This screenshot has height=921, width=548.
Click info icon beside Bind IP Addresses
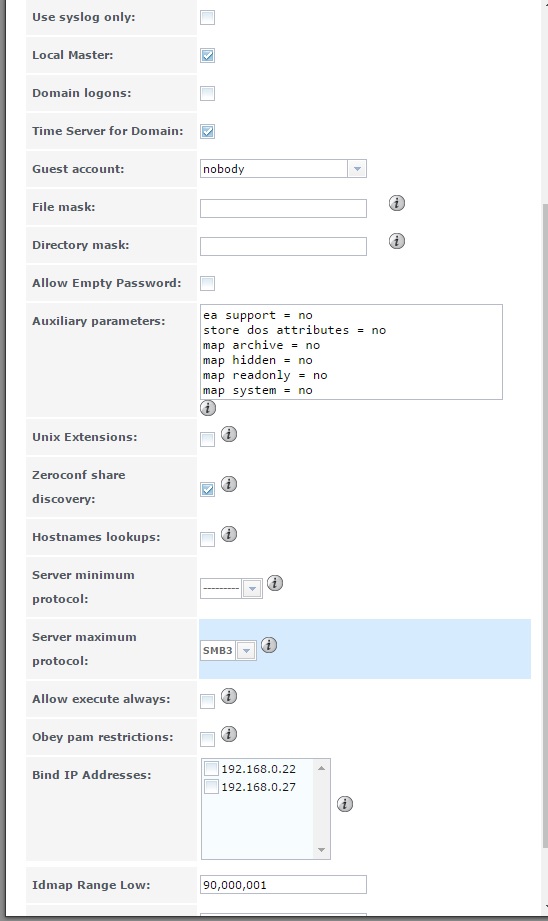[345, 804]
